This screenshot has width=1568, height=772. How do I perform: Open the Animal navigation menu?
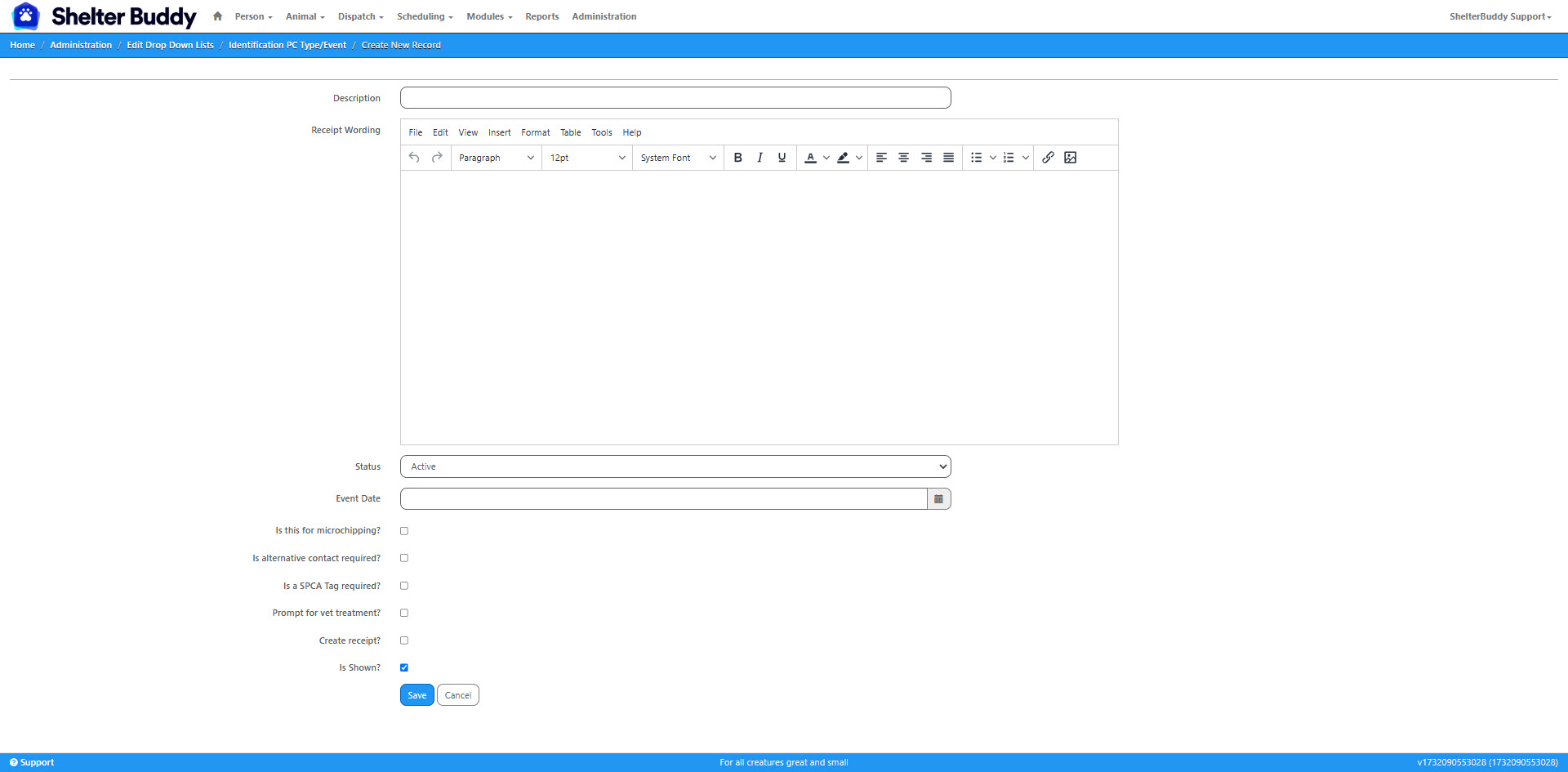click(305, 16)
